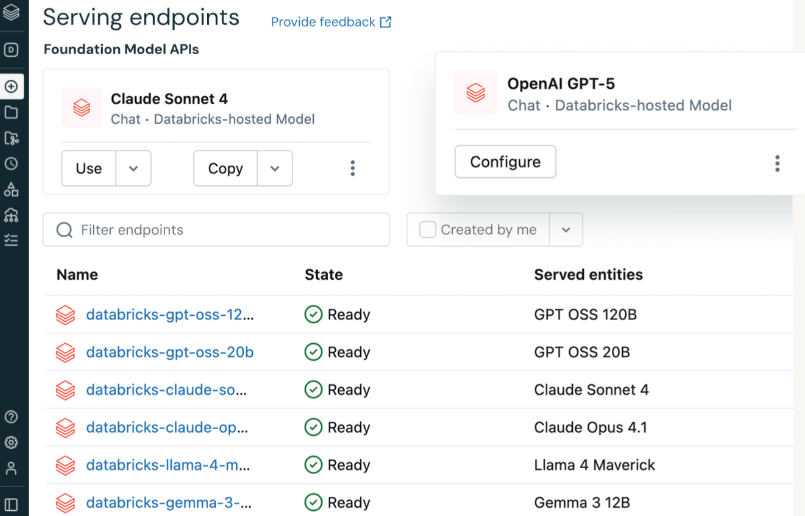Screen dimensions: 805x516
Task: Open the workspace switcher D icon
Action: pyautogui.click(x=11, y=50)
